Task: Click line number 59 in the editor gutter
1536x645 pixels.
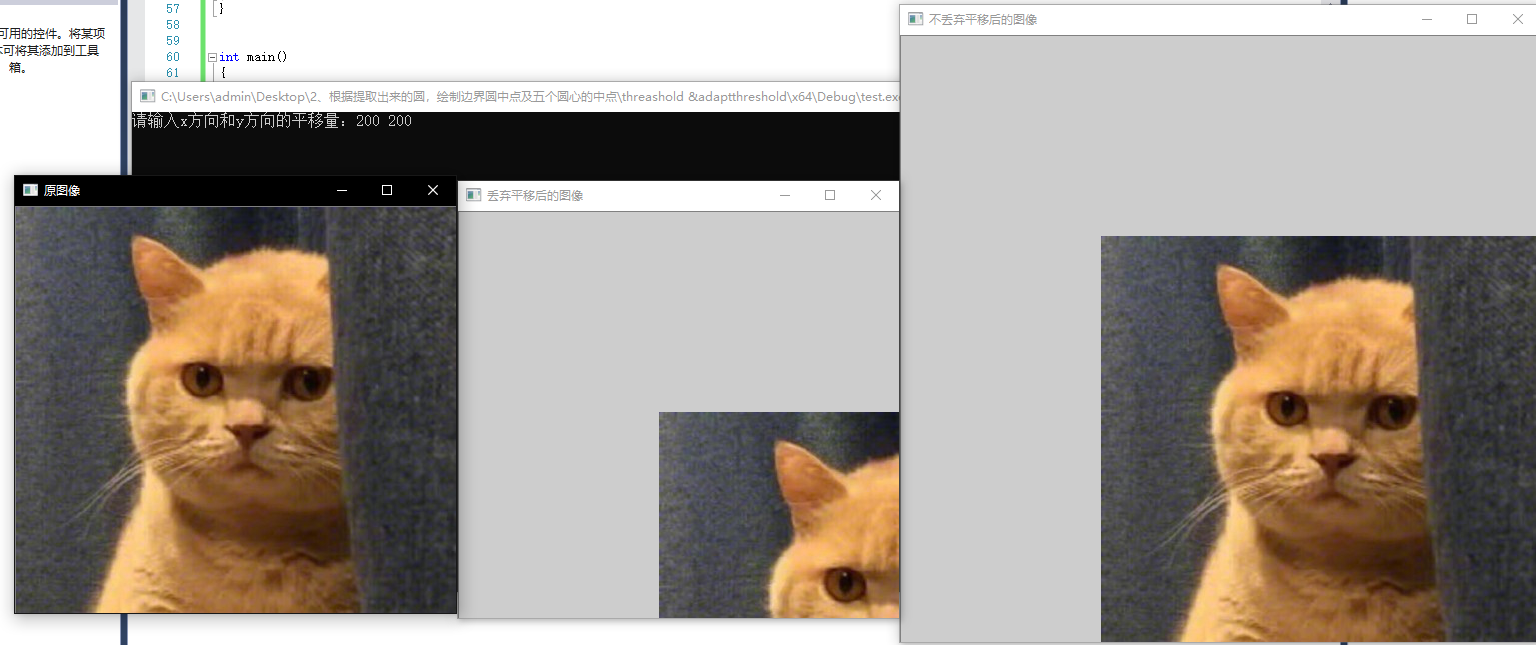Action: pos(173,41)
